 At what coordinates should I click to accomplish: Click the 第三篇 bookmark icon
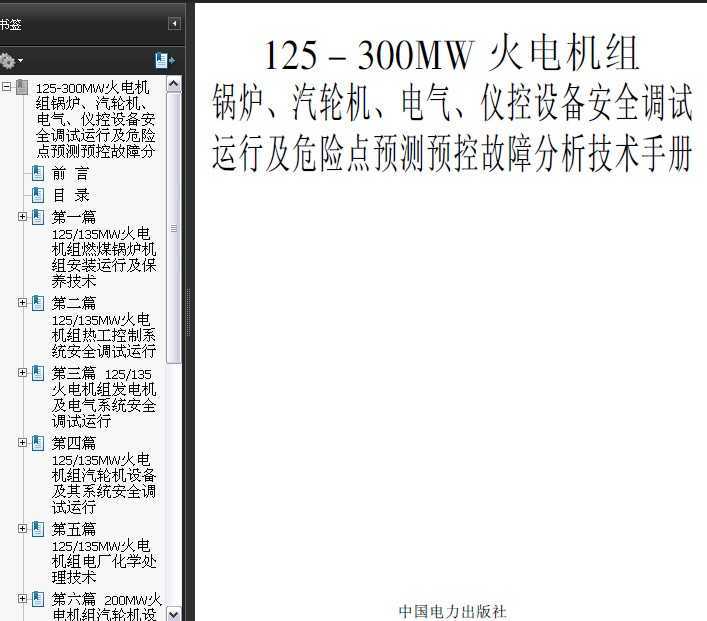pos(38,373)
